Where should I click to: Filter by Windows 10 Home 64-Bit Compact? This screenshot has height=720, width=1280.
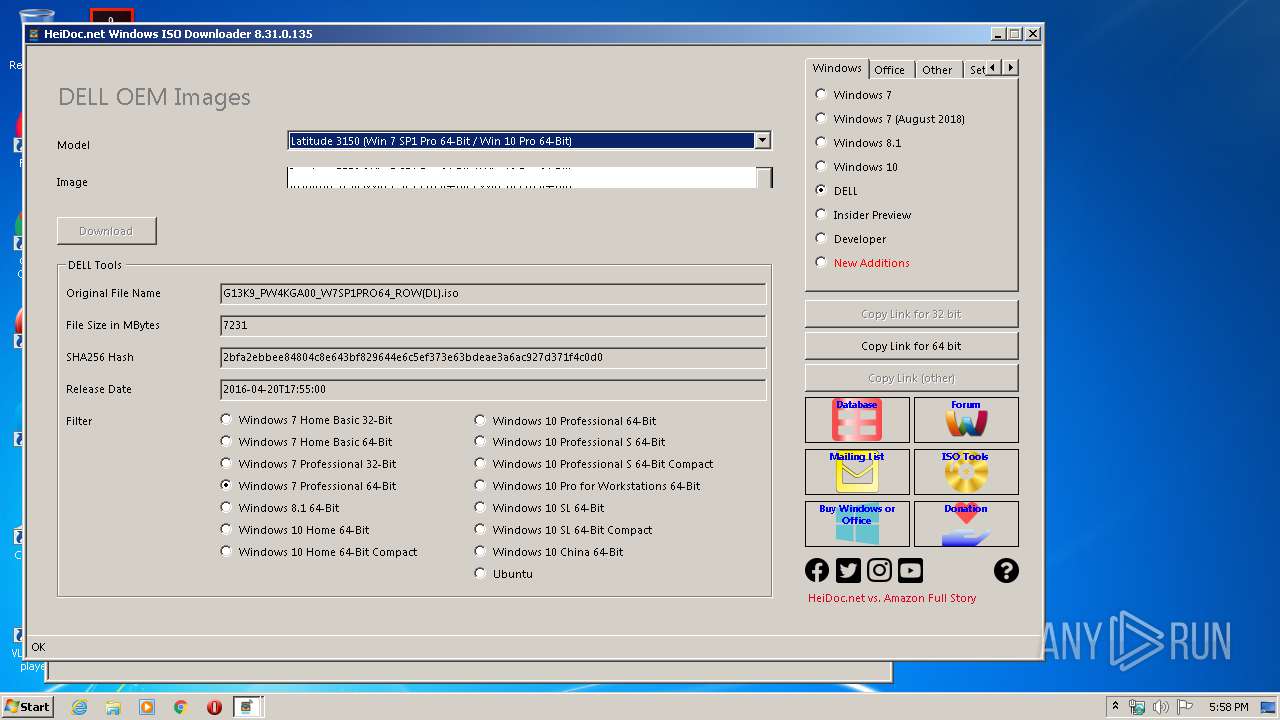click(226, 551)
